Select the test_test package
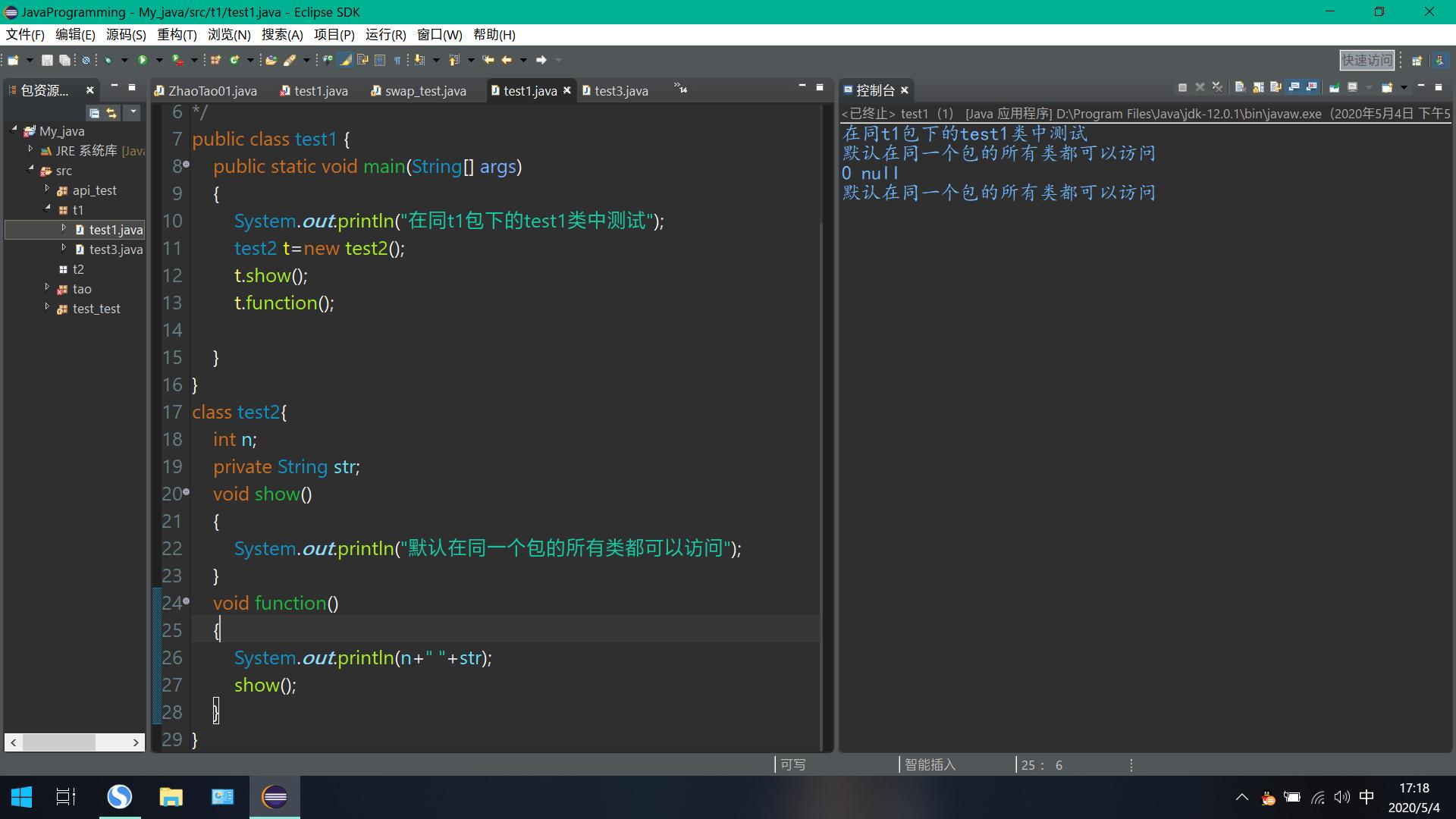The height and width of the screenshot is (819, 1456). point(89,309)
